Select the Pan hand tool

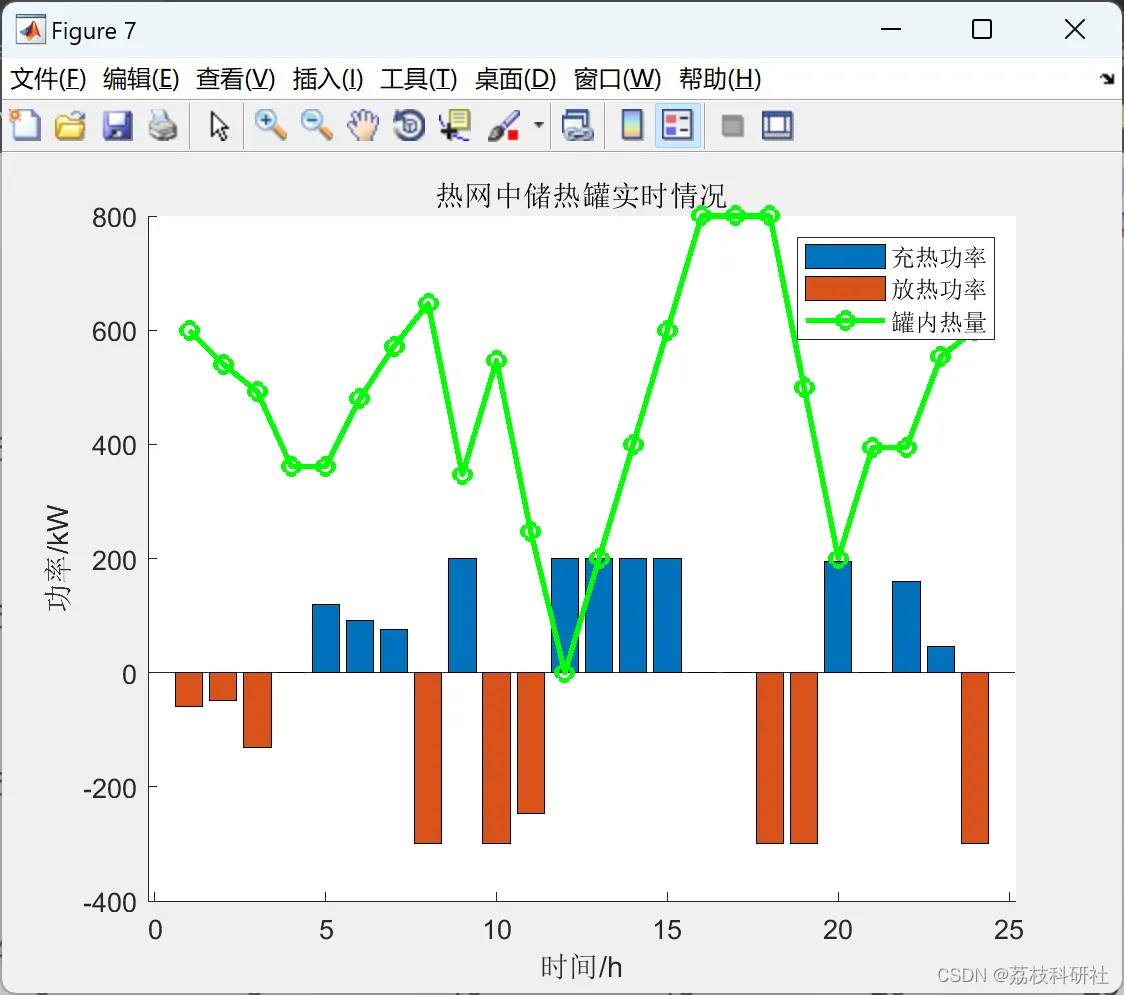[x=363, y=125]
